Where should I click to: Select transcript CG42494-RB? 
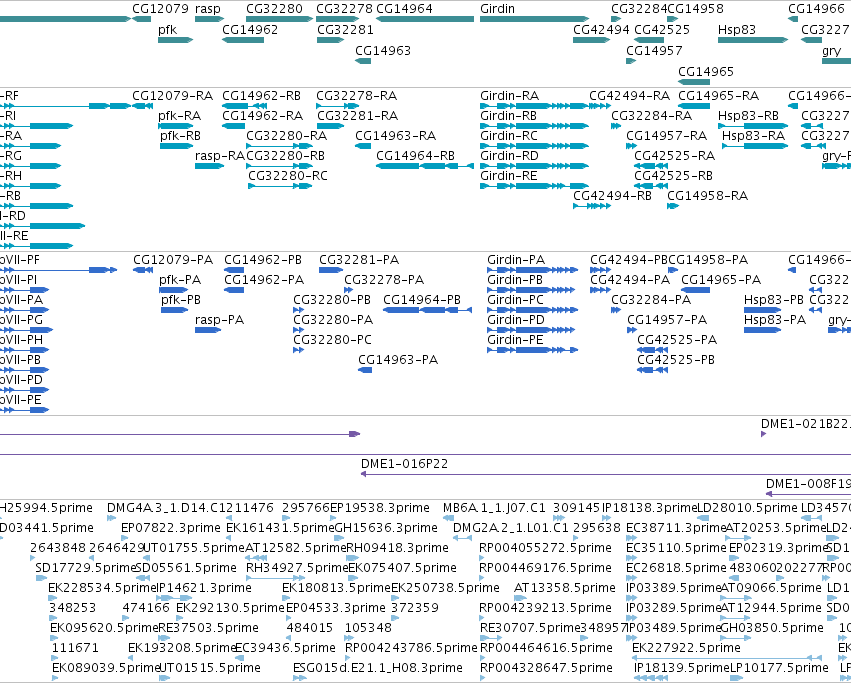tap(592, 206)
